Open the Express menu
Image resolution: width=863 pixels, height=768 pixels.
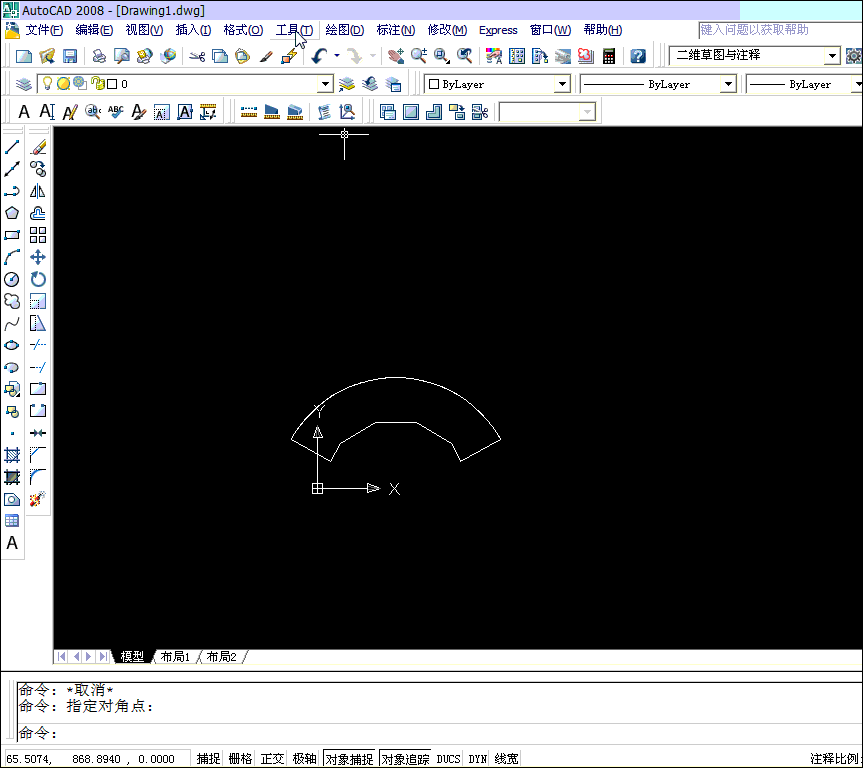[498, 30]
